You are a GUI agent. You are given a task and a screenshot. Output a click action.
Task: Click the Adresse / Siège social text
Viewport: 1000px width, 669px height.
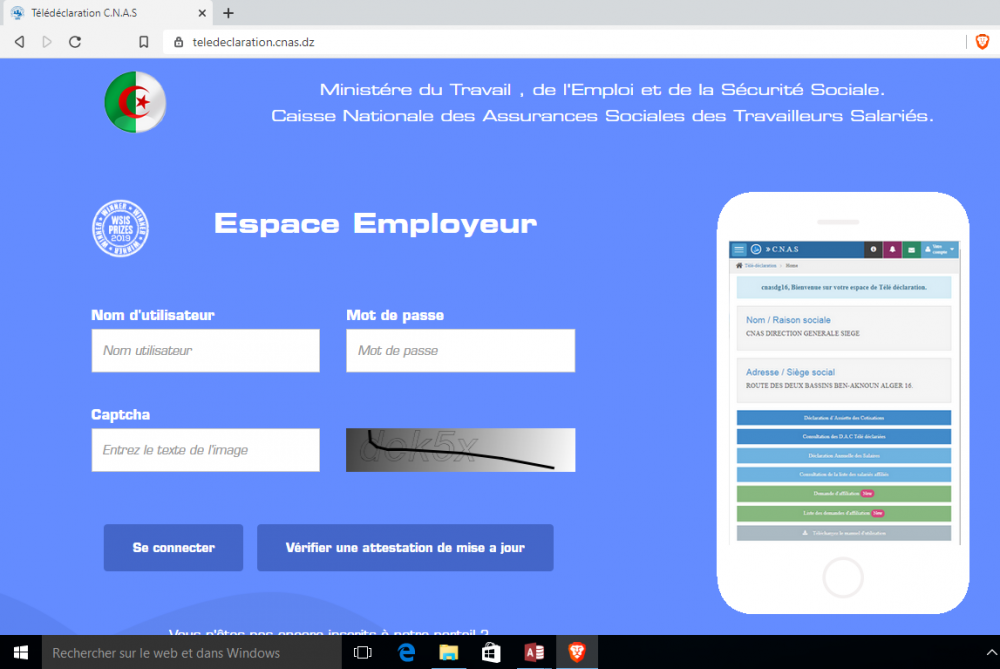(790, 372)
